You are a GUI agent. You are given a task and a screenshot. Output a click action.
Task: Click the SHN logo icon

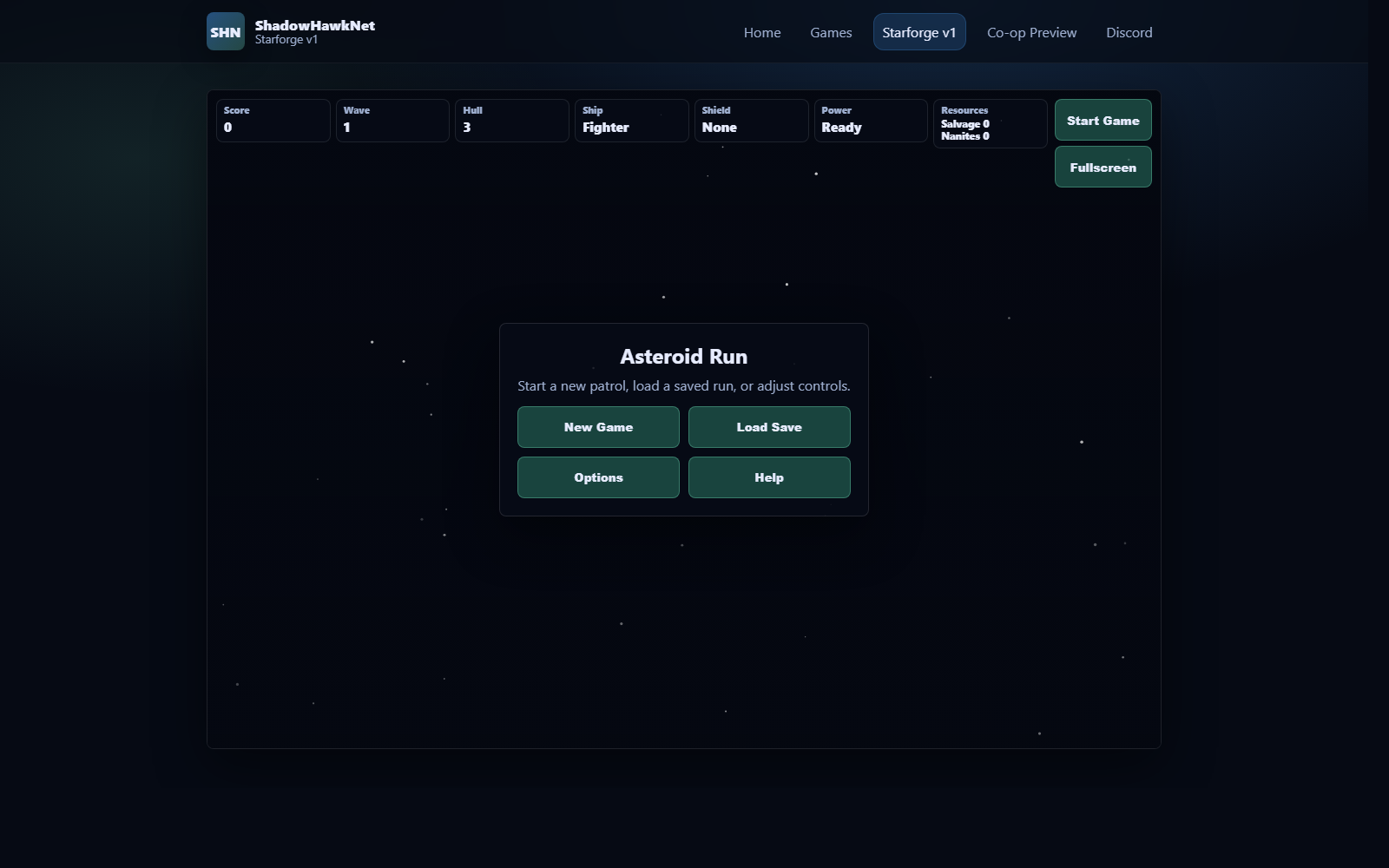click(x=226, y=31)
